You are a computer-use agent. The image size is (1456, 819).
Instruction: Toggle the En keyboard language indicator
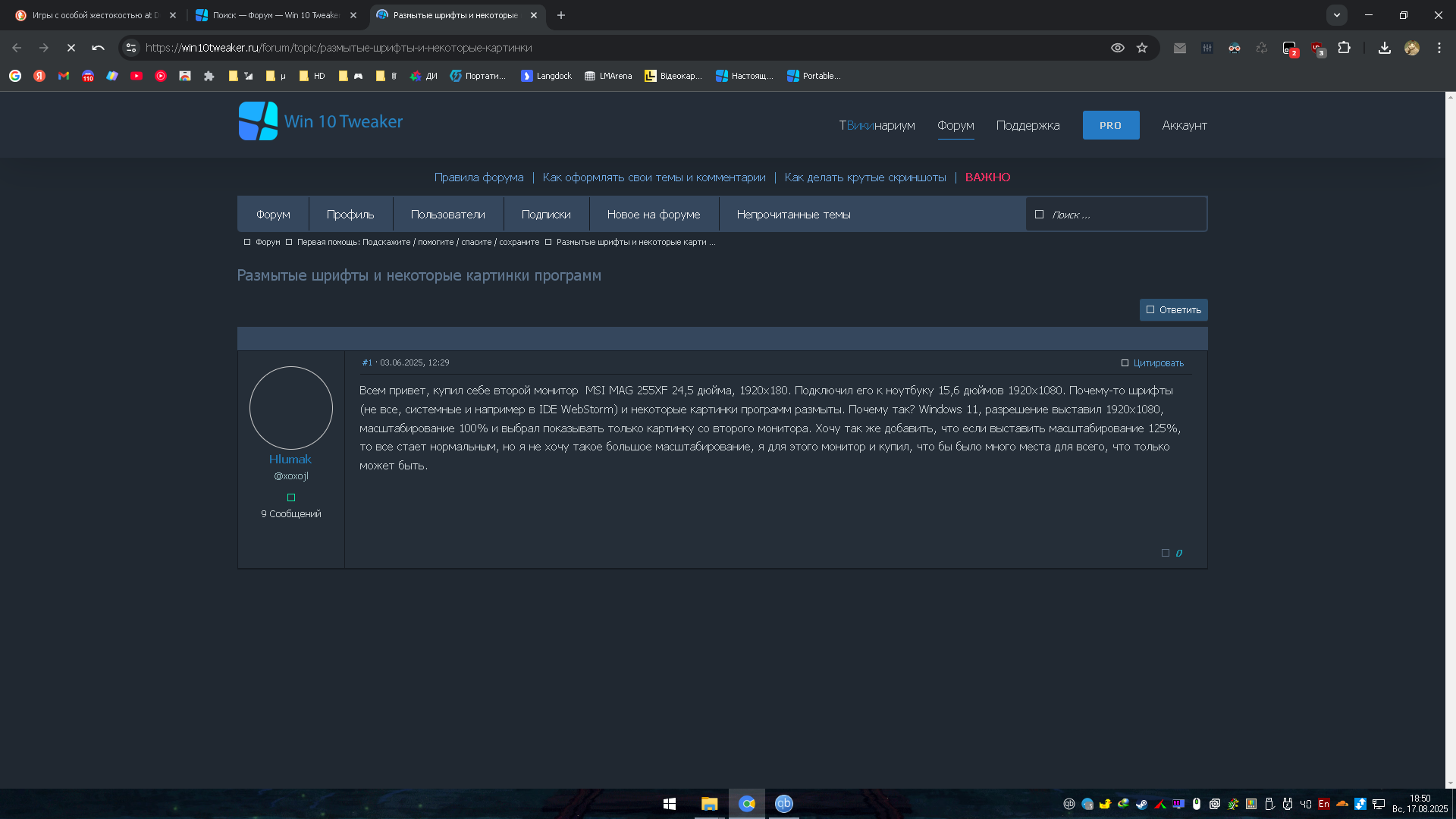tap(1323, 804)
